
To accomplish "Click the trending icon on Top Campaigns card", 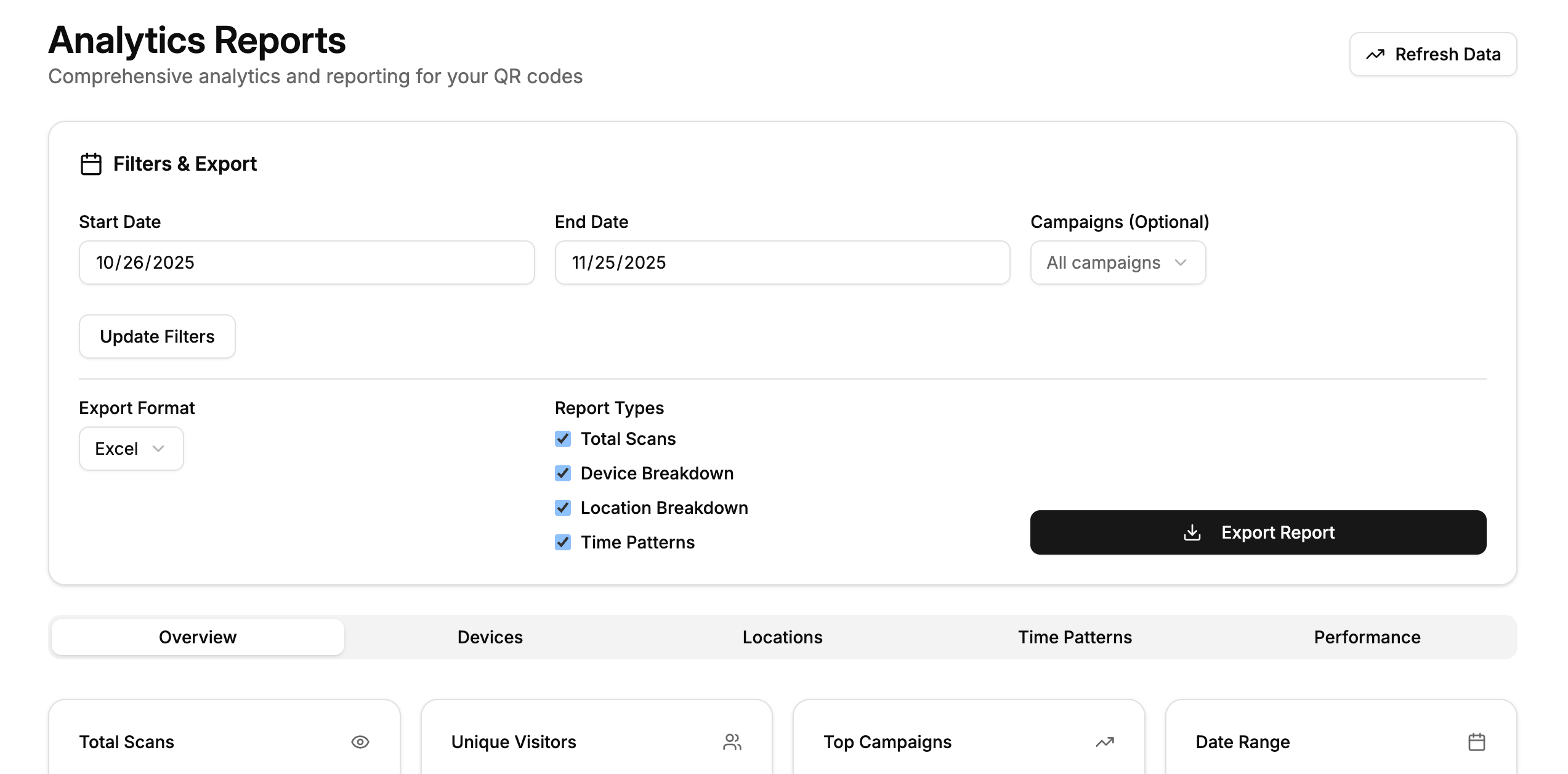I will [x=1105, y=742].
